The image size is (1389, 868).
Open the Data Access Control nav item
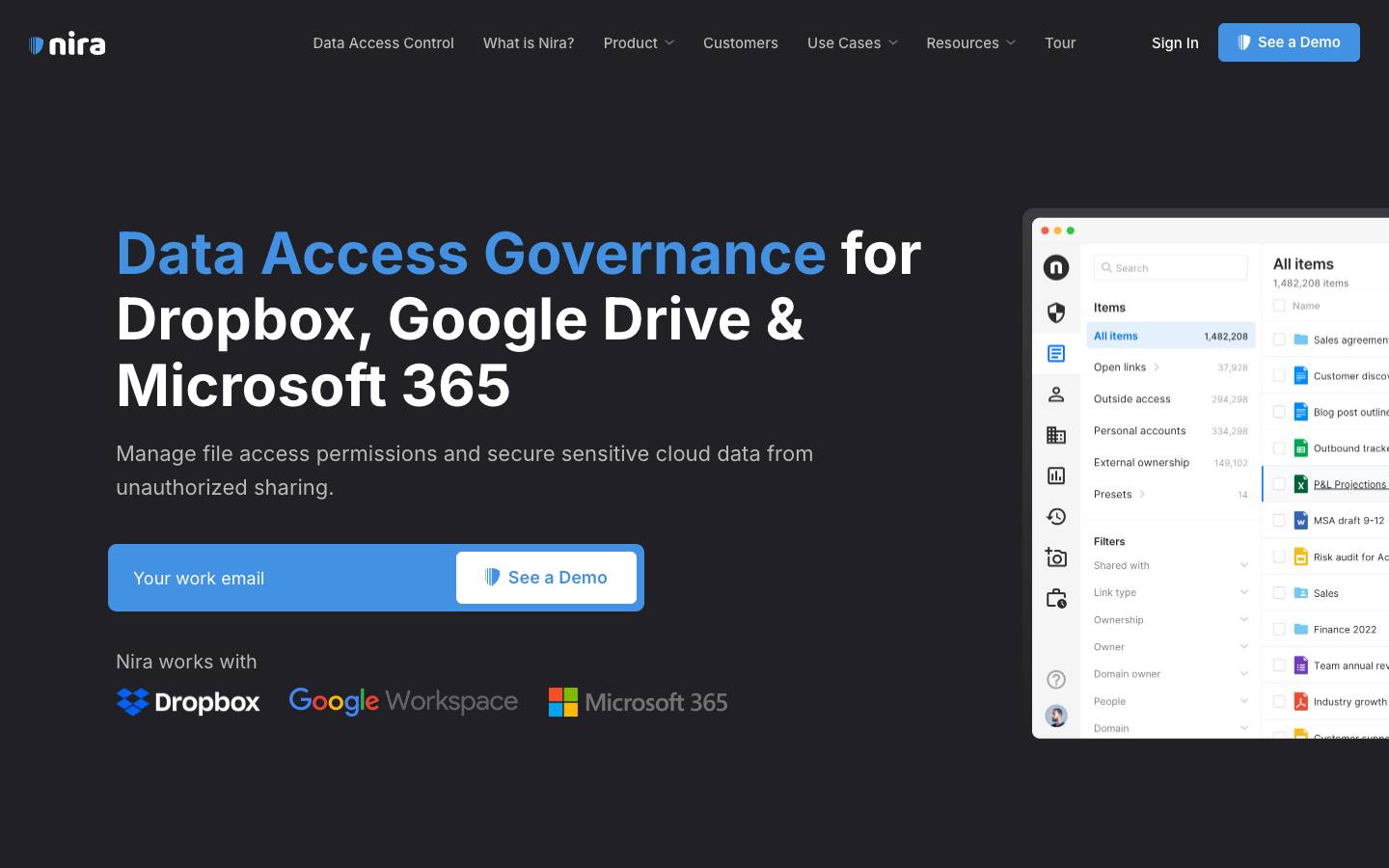[x=383, y=43]
